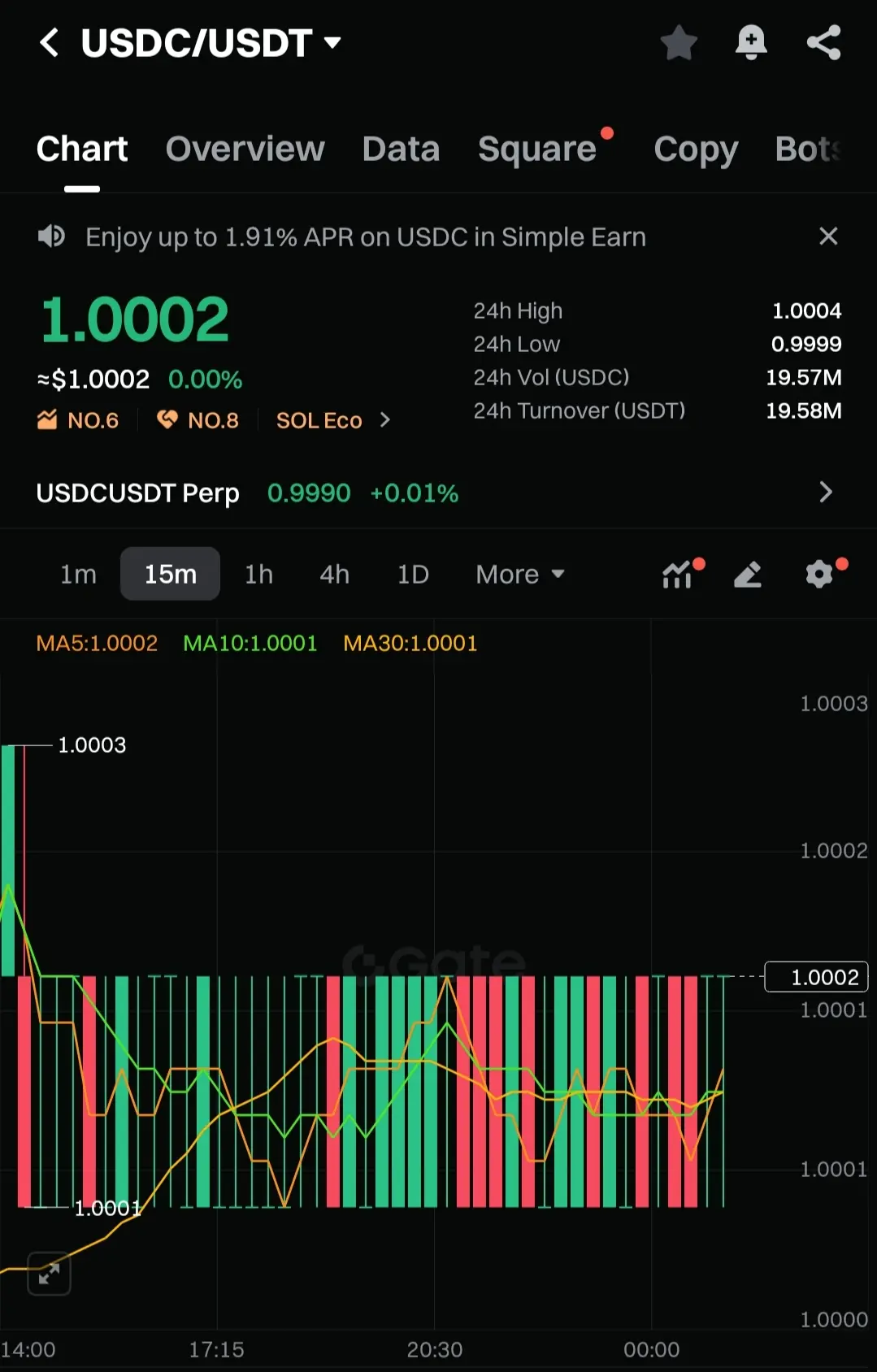
Task: Expand the tags with the arrow after SOL Eco
Action: tap(385, 420)
